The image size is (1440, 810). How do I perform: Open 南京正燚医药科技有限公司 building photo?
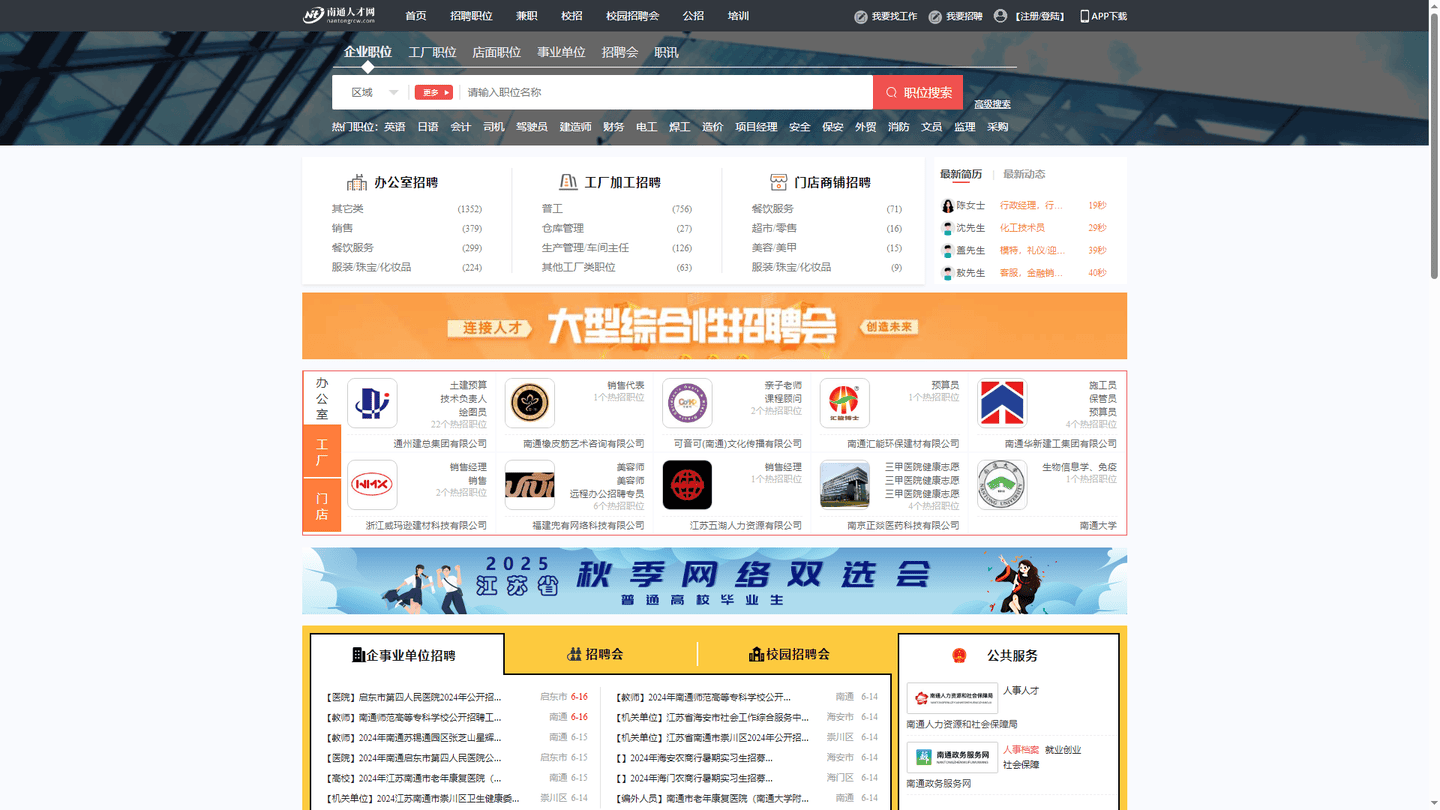pyautogui.click(x=844, y=485)
